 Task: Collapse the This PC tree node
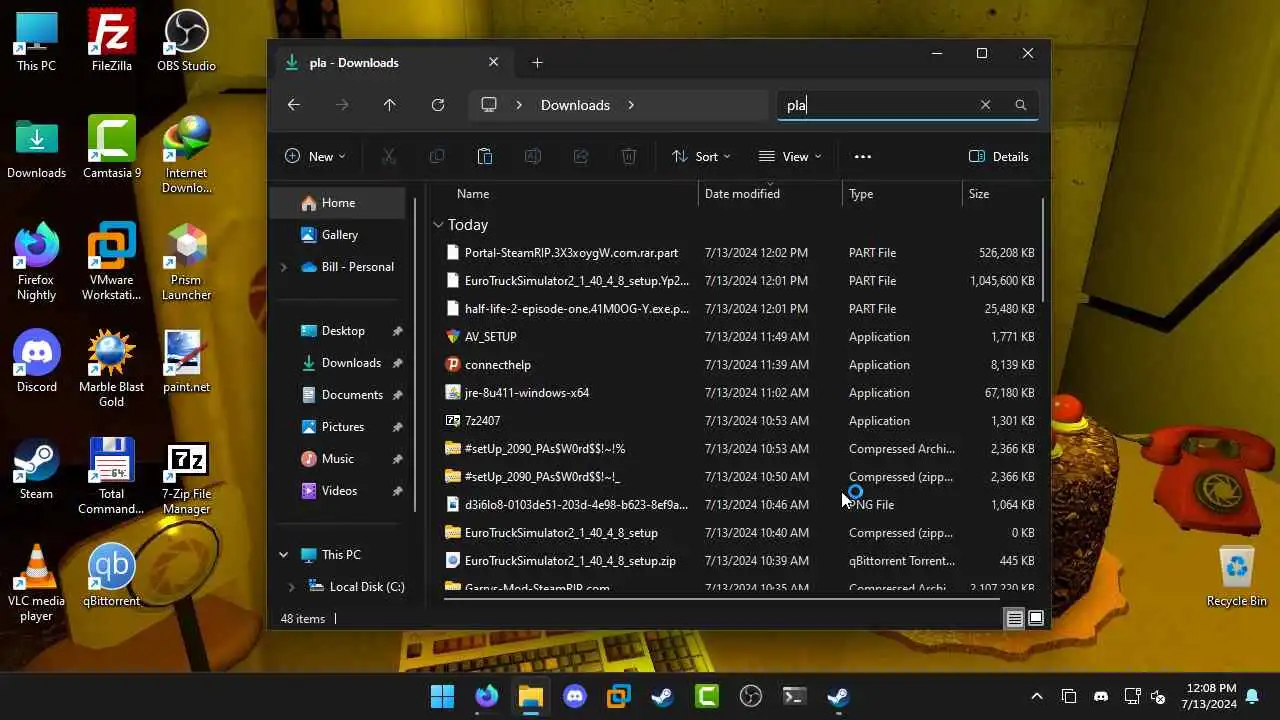point(283,555)
